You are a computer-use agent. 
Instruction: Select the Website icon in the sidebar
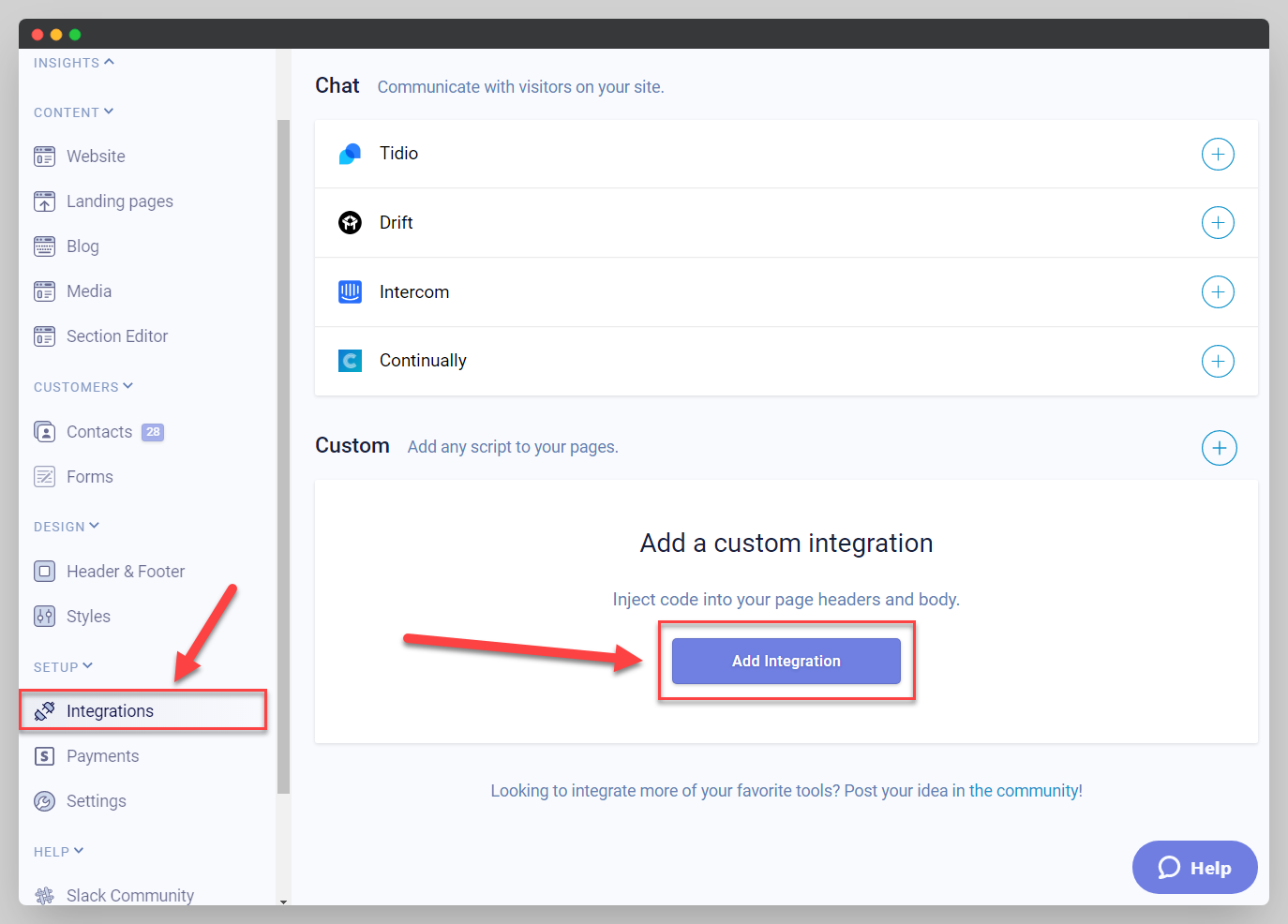point(44,156)
